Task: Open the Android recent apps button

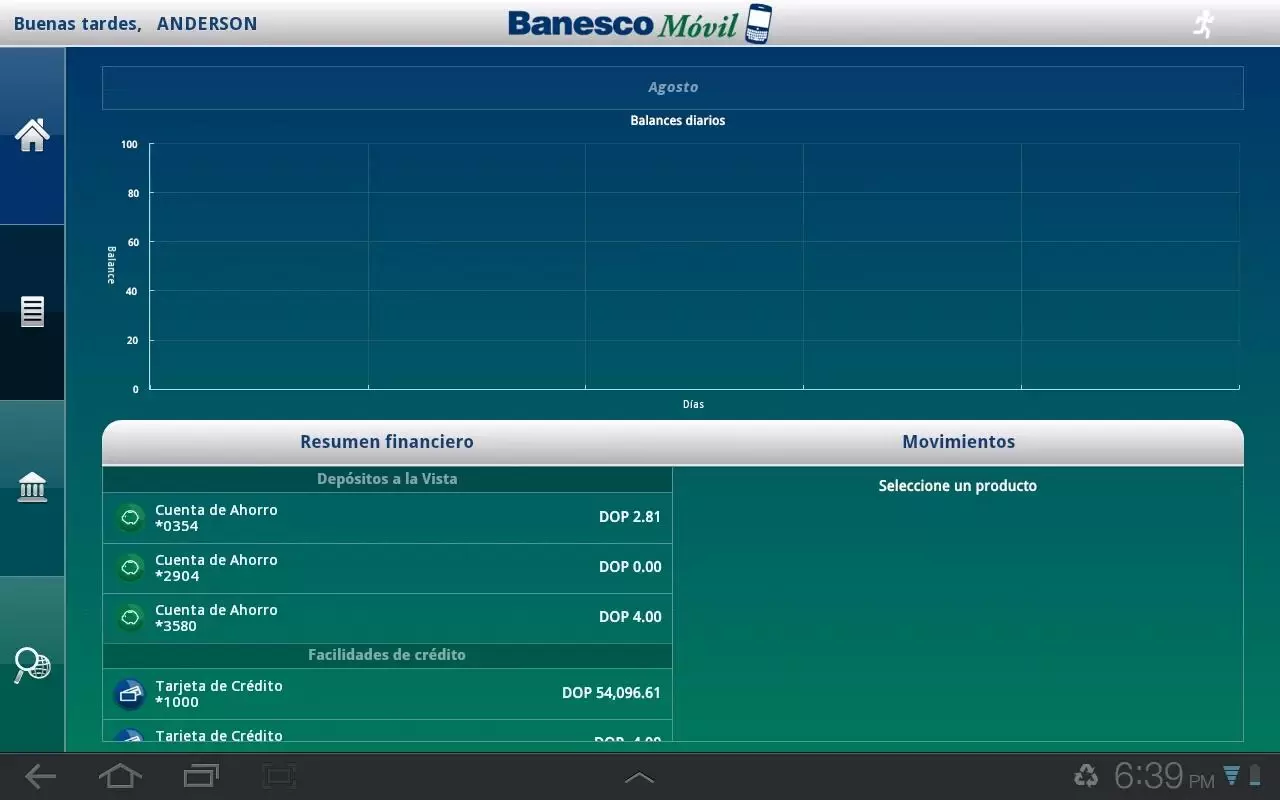Action: [x=201, y=776]
